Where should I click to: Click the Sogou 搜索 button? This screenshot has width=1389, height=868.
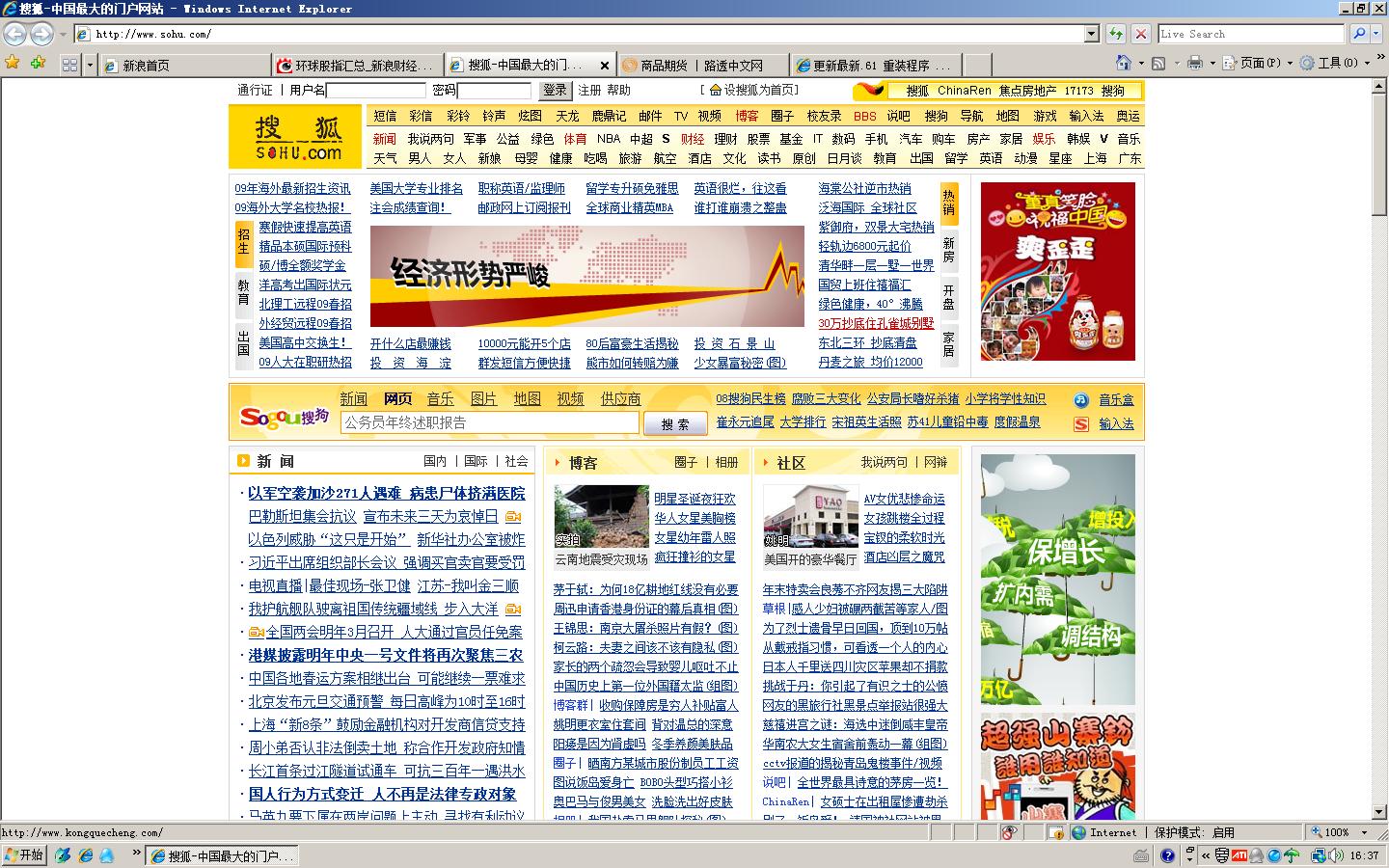coord(675,423)
